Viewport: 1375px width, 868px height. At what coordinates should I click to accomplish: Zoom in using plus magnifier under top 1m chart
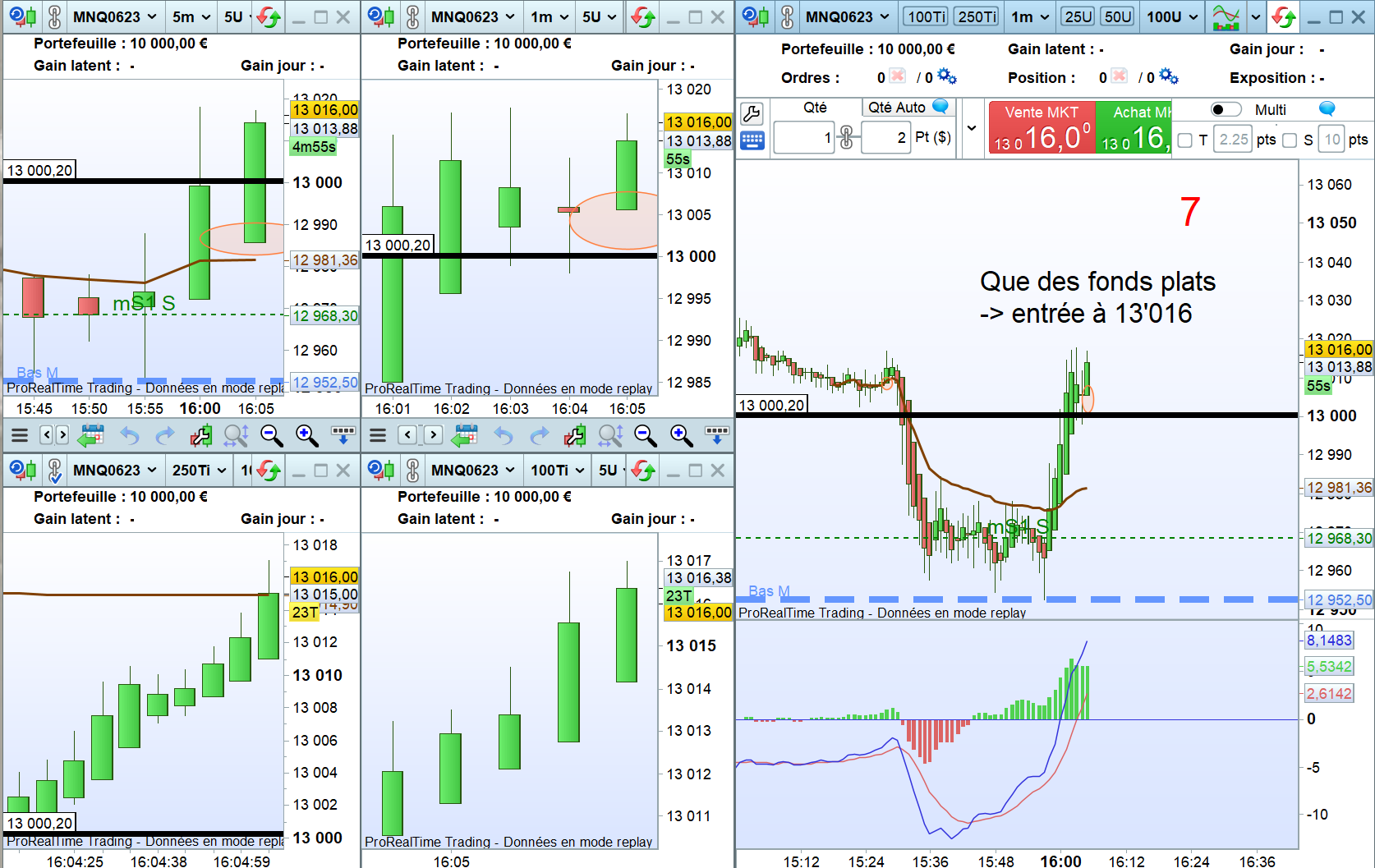(x=681, y=435)
